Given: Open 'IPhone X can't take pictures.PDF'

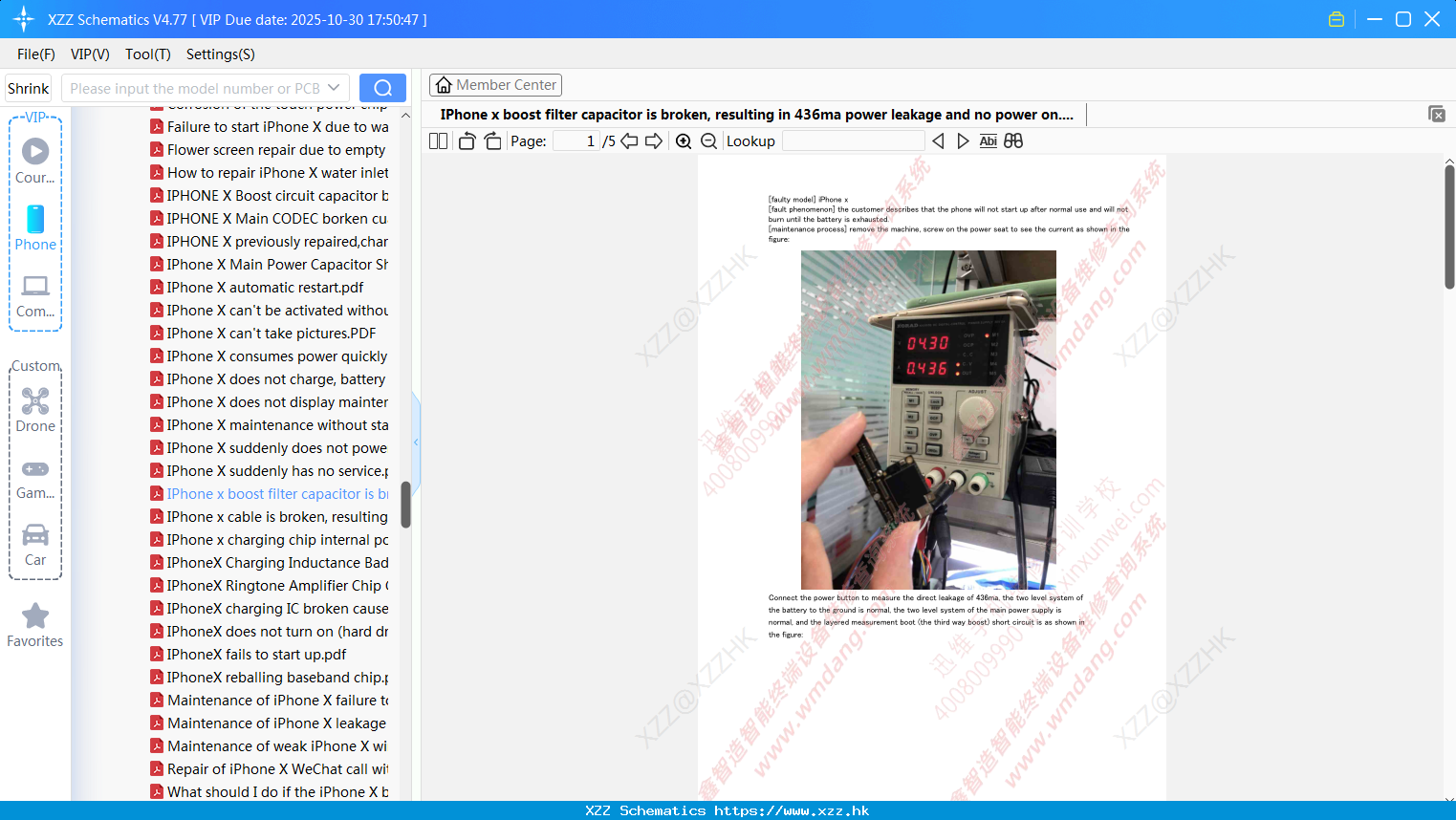Looking at the screenshot, I should [x=264, y=334].
